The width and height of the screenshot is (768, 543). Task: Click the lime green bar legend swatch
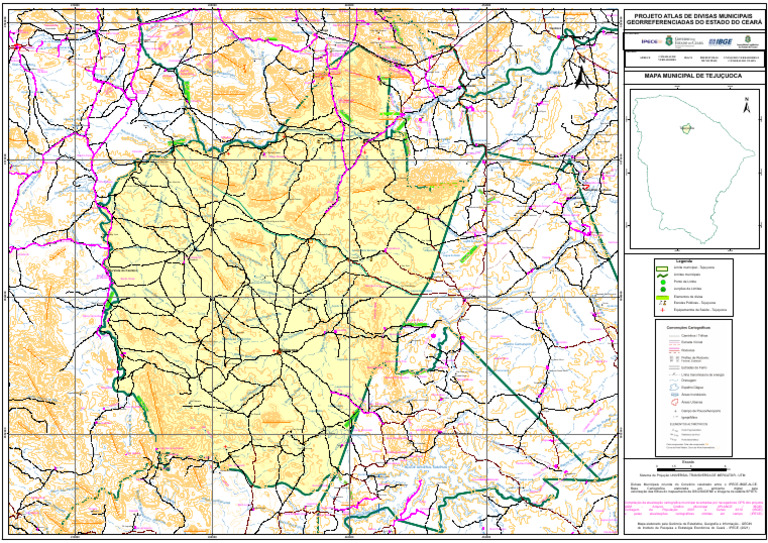[662, 297]
